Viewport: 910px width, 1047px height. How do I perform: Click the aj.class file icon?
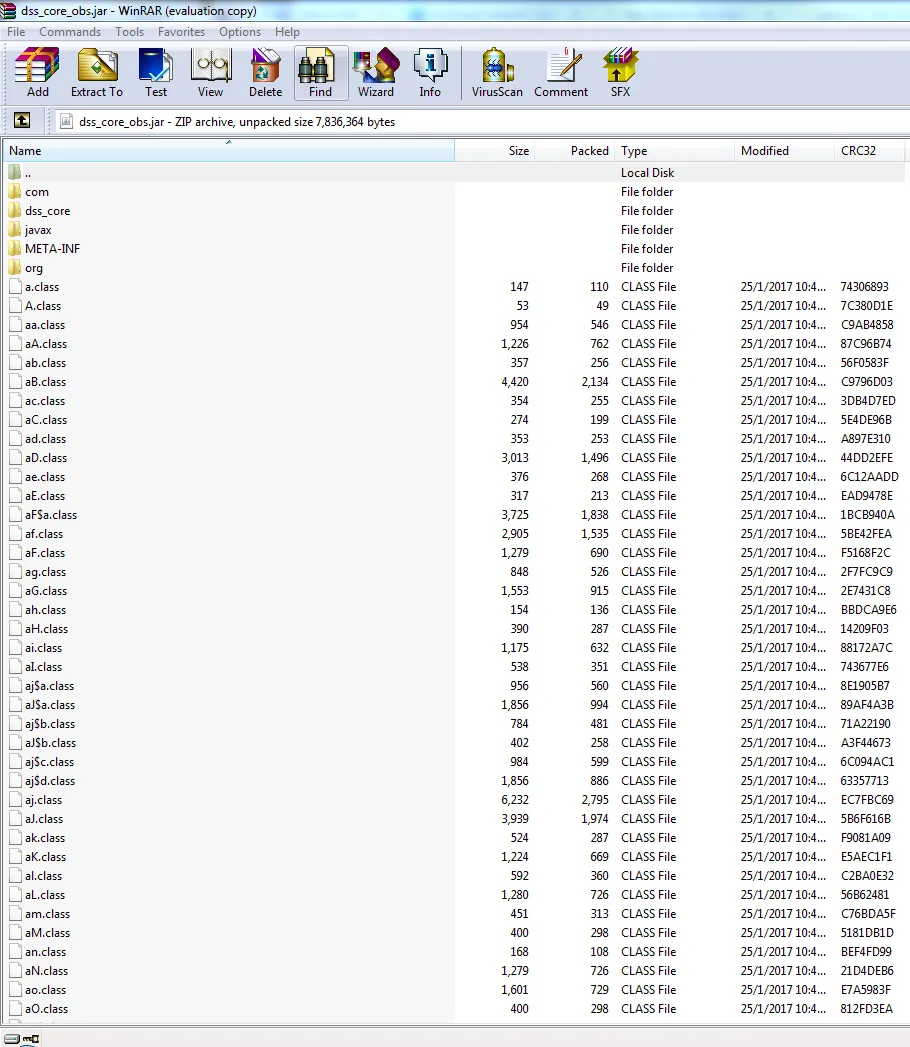pyautogui.click(x=15, y=799)
